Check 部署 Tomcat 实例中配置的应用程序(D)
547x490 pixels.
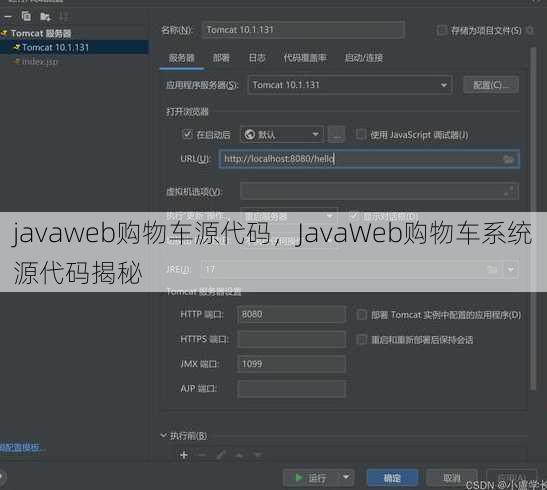click(x=361, y=315)
